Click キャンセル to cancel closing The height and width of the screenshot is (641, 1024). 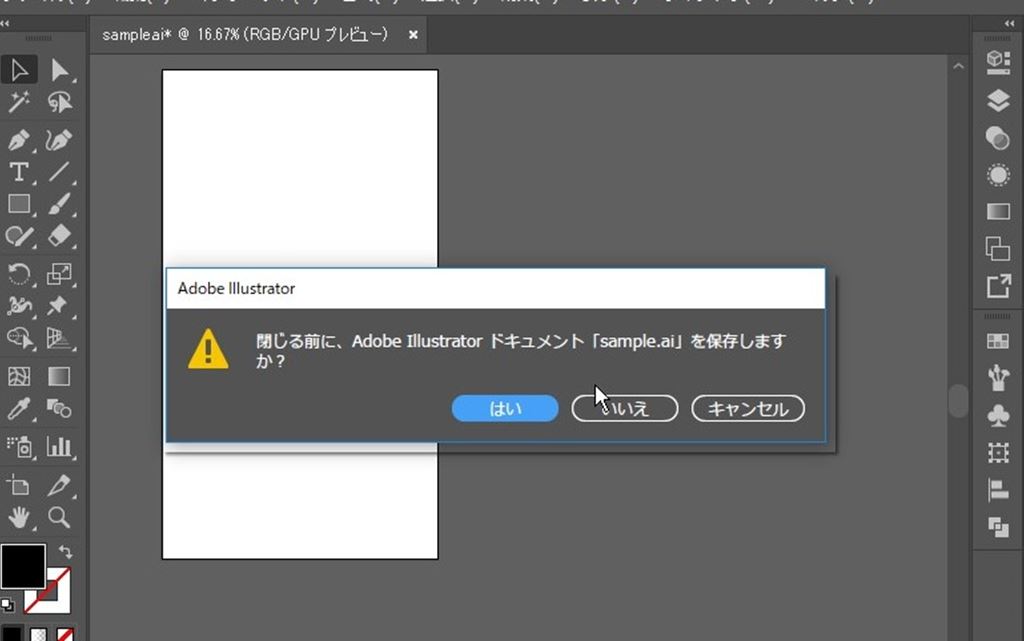coord(748,408)
